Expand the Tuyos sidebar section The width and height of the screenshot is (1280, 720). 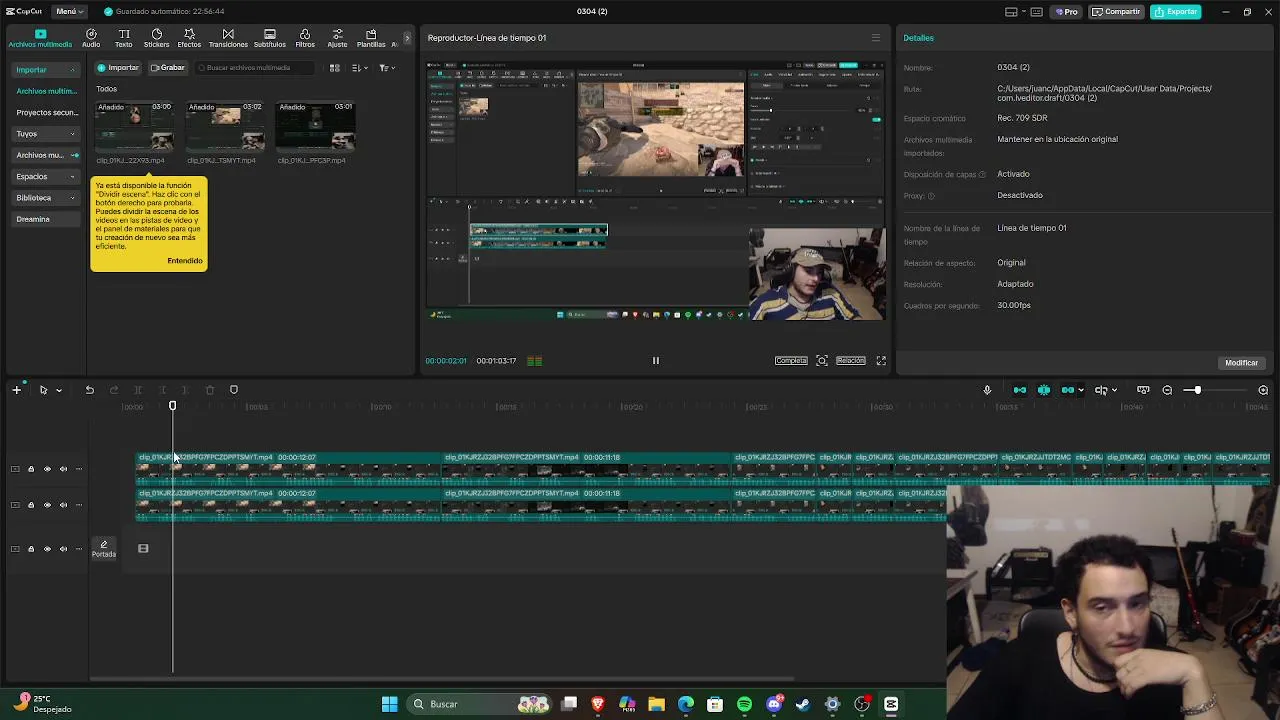(x=72, y=134)
